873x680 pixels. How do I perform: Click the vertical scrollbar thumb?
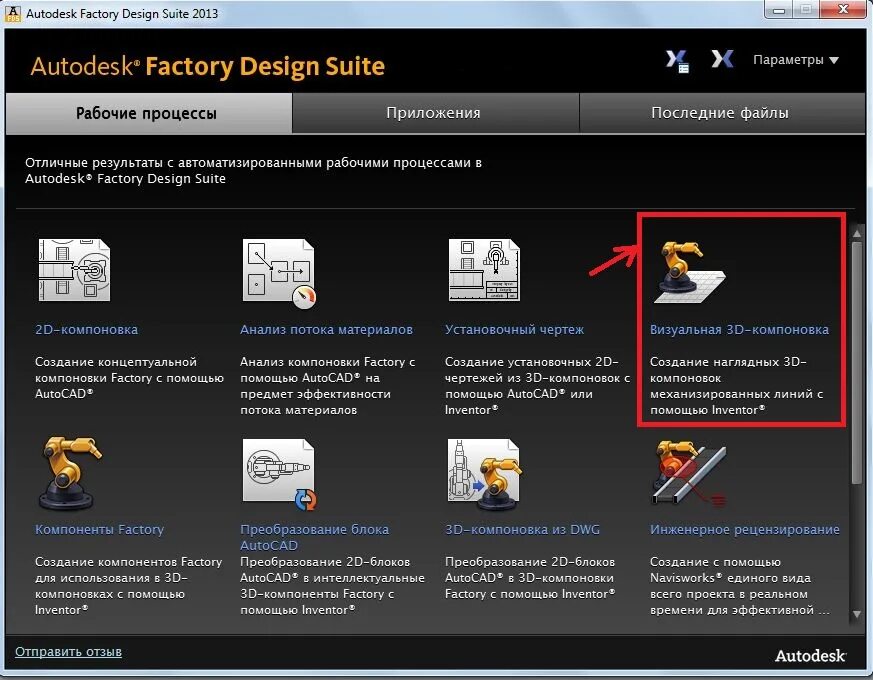[x=857, y=362]
